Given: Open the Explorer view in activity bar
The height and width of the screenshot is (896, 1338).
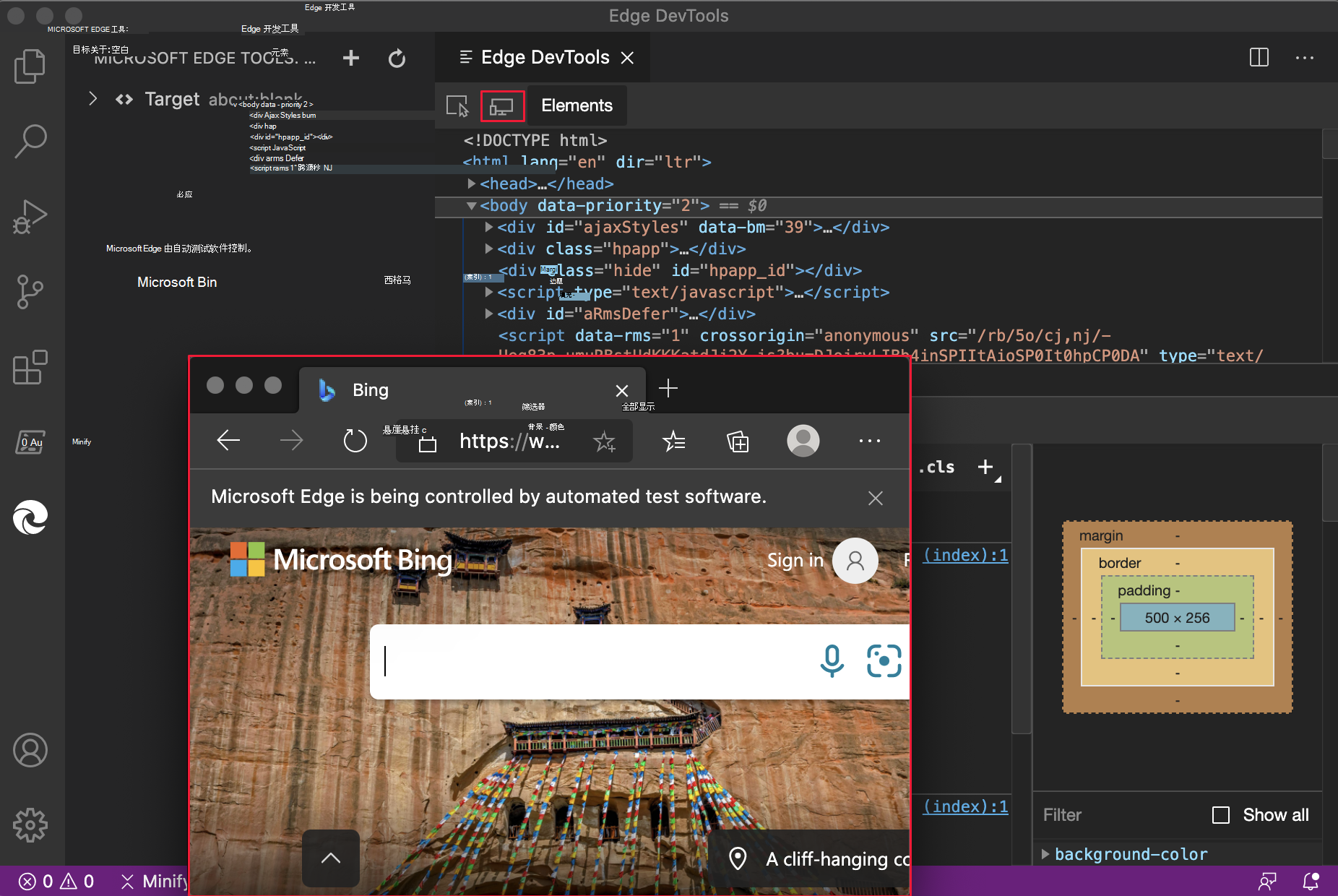Looking at the screenshot, I should 30,66.
